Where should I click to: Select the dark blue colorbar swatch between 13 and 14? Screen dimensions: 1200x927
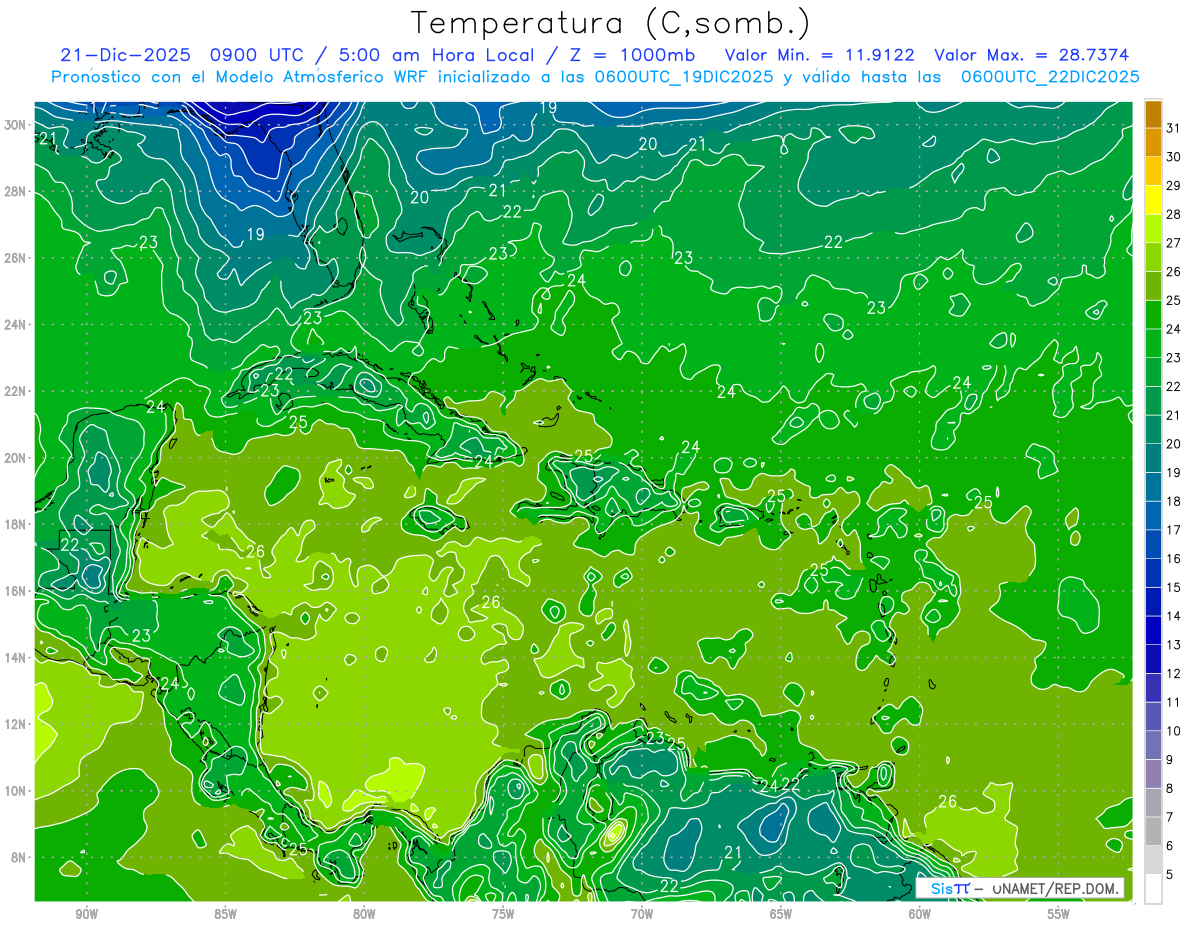[1153, 631]
